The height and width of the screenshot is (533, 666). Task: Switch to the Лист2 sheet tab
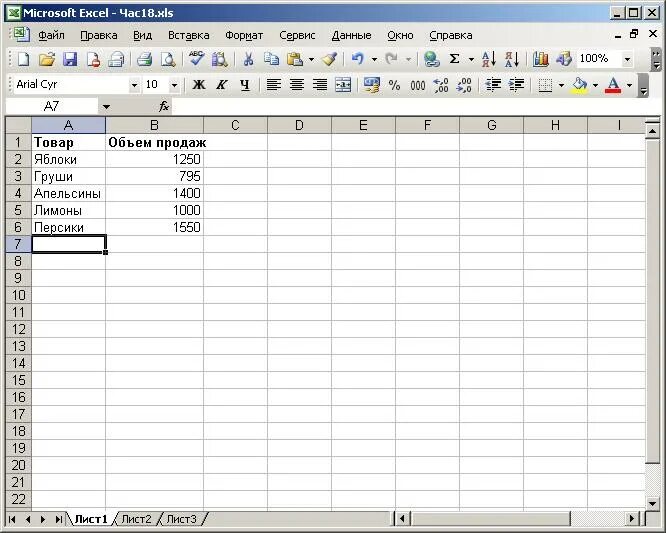click(x=136, y=519)
